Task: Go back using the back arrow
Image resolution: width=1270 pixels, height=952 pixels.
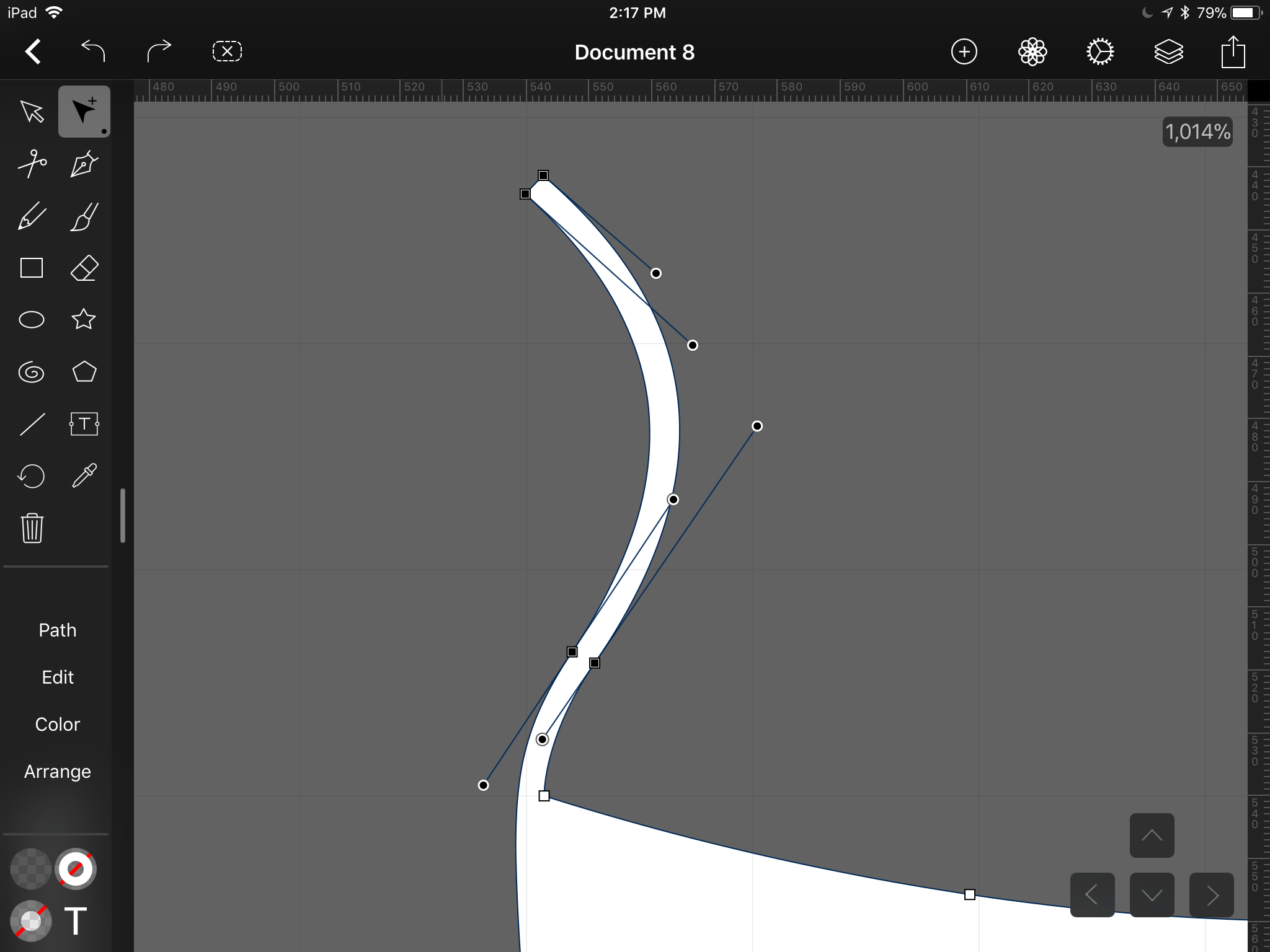Action: click(x=33, y=51)
